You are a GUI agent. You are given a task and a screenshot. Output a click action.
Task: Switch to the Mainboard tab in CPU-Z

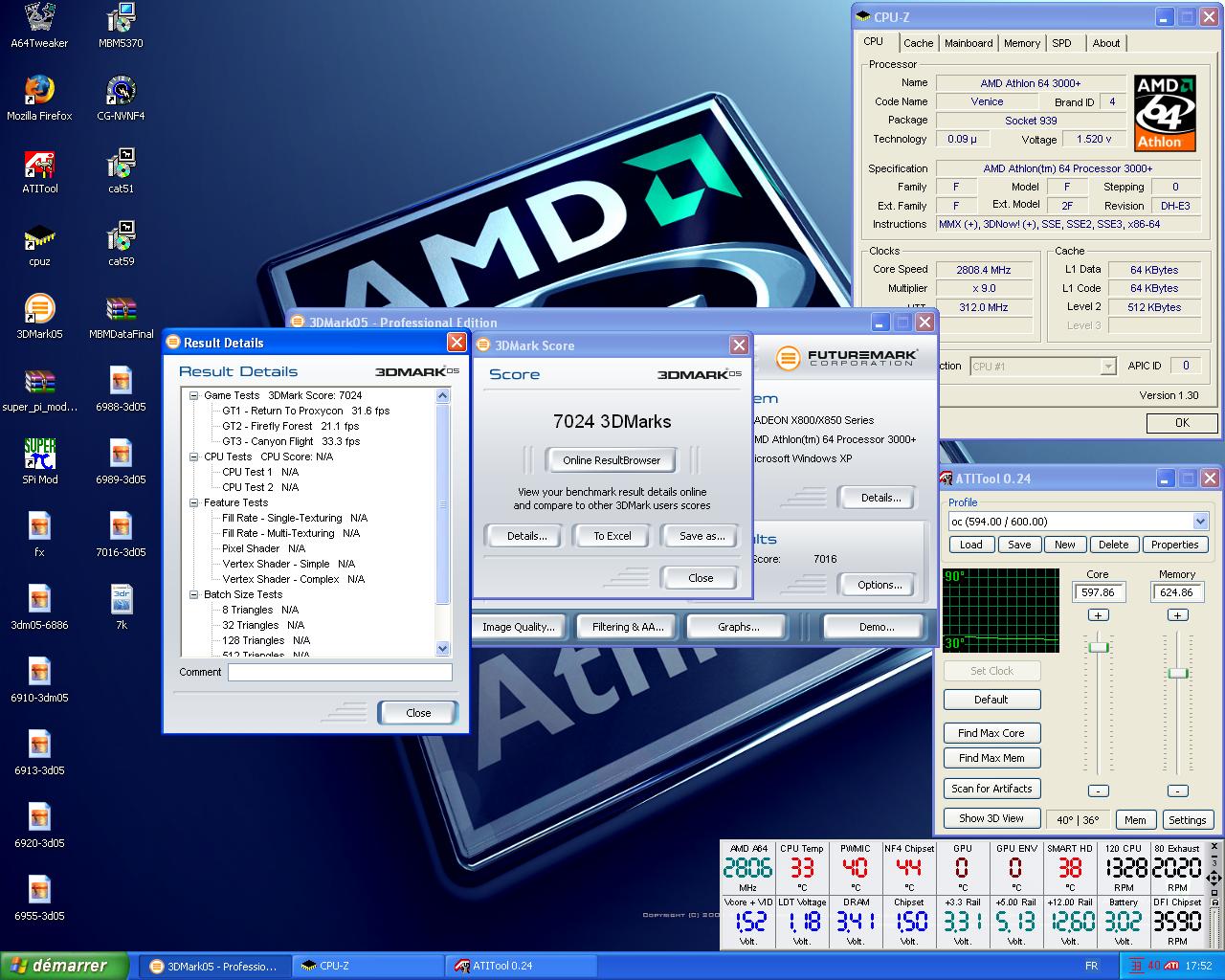[969, 43]
